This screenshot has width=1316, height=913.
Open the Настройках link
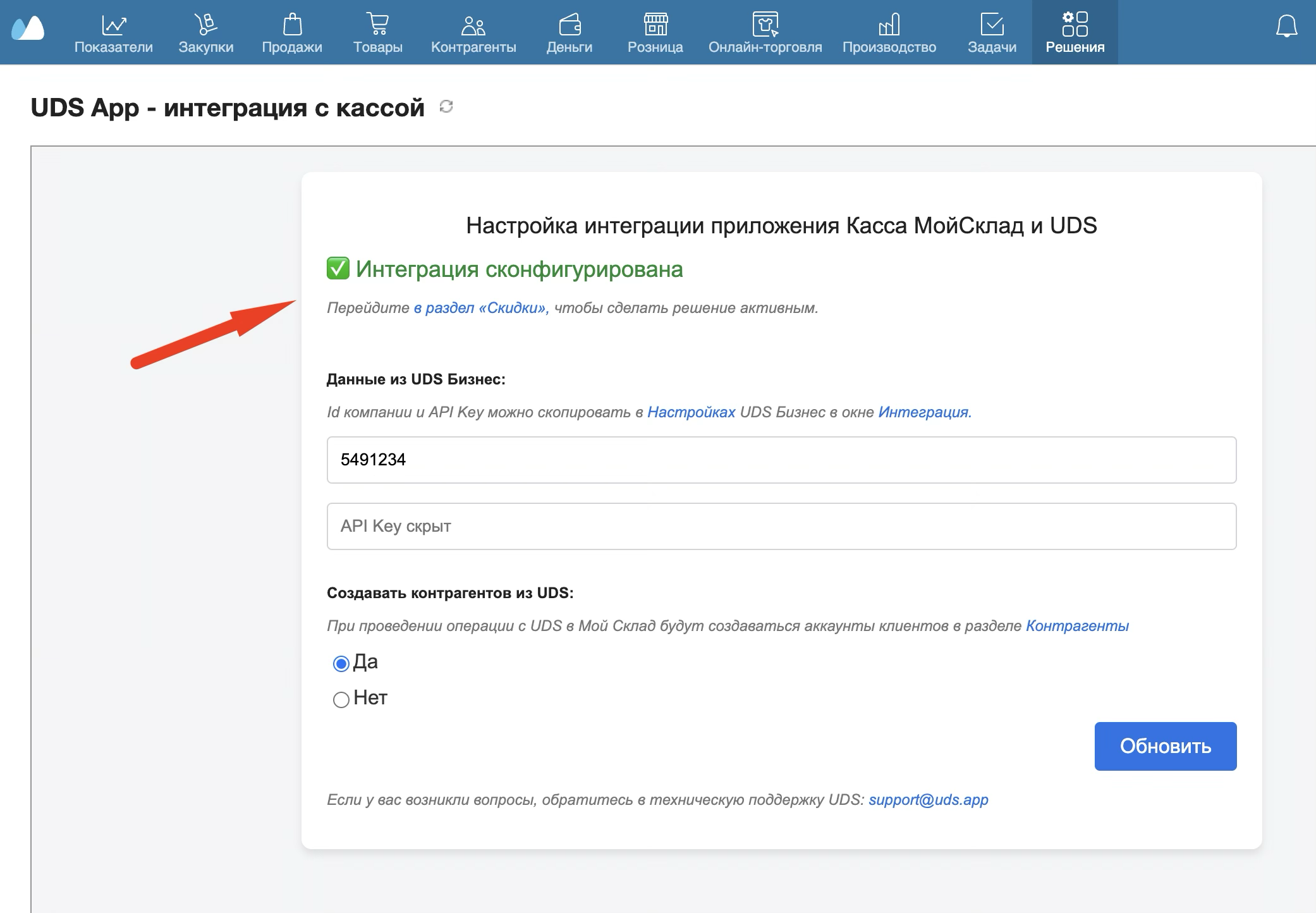point(692,412)
